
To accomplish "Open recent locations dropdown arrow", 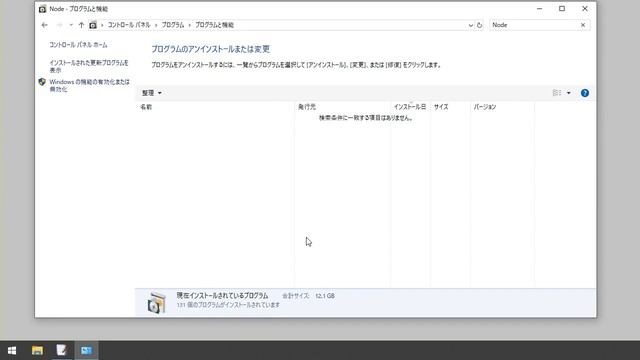I will click(71, 25).
